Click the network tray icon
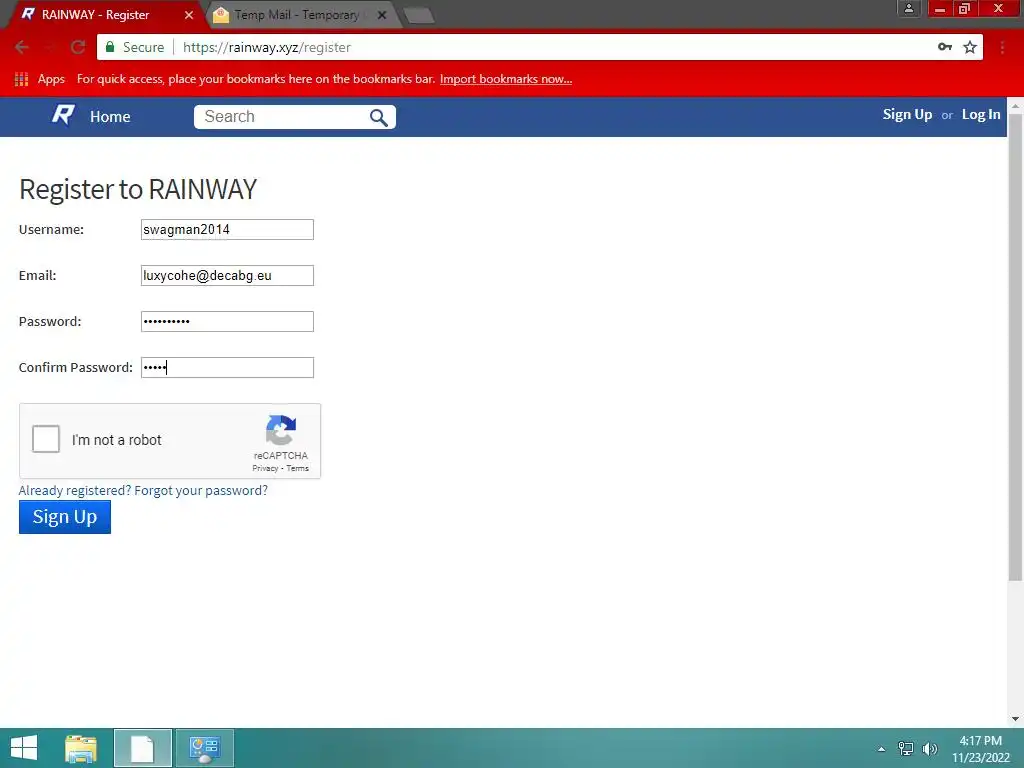This screenshot has width=1024, height=768. click(x=906, y=748)
